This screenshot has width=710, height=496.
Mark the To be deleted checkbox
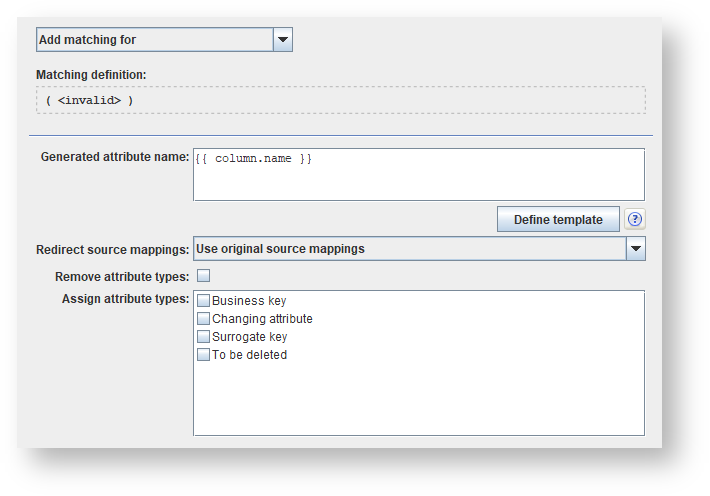(204, 355)
